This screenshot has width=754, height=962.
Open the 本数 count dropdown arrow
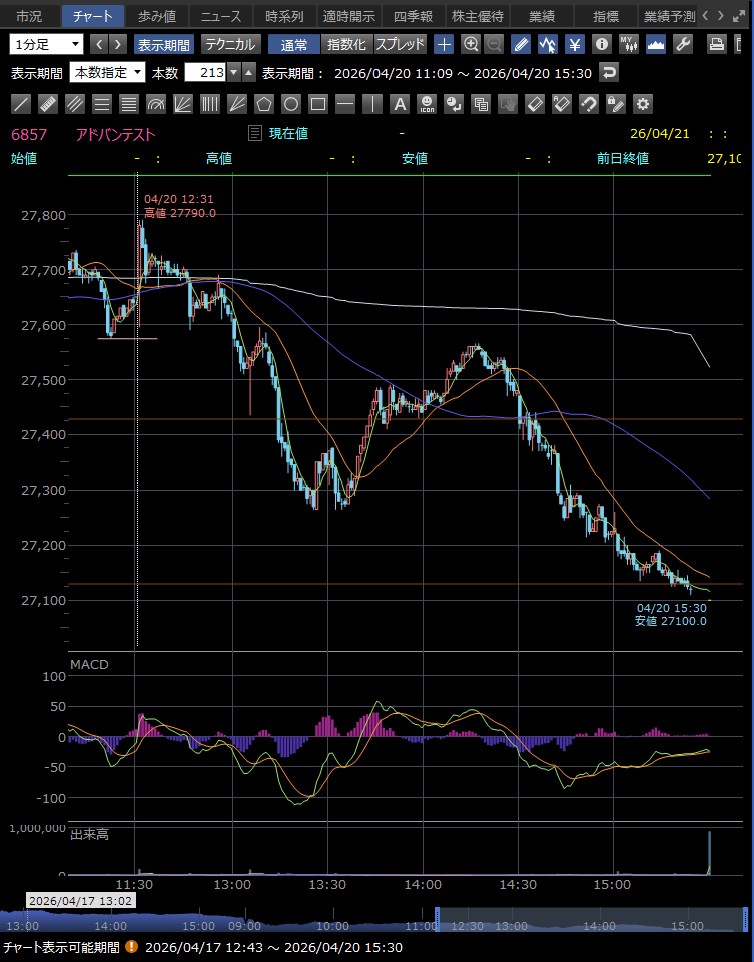click(233, 73)
